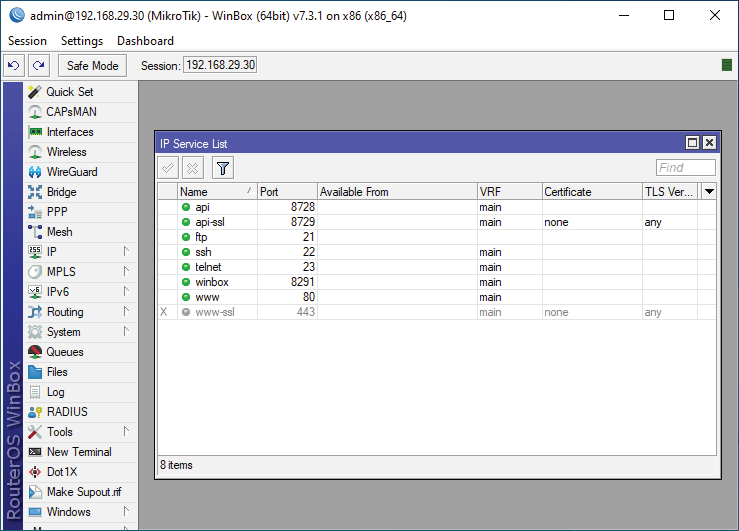Select the www service row
Viewport: 739px width, 531px height.
pos(437,297)
